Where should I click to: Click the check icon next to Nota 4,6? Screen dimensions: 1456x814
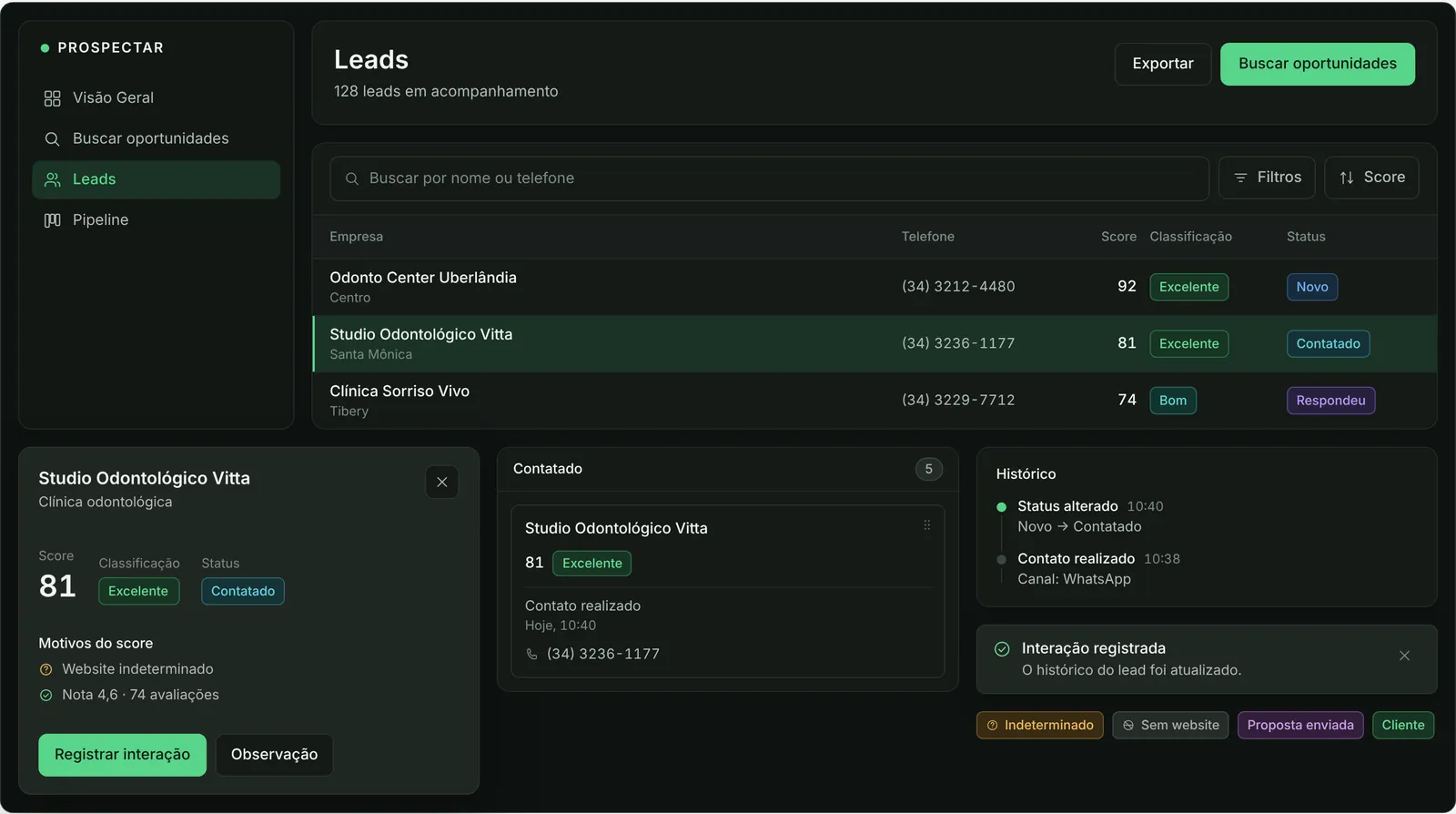pyautogui.click(x=45, y=695)
